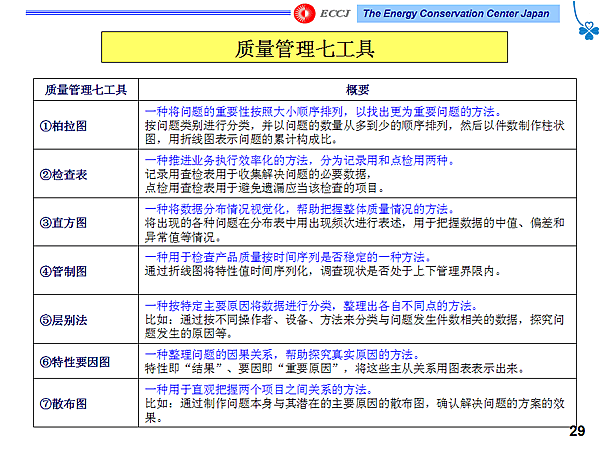This screenshot has width=600, height=450.
Task: Select the ⑤层别法 row label
Action: pyautogui.click(x=63, y=319)
